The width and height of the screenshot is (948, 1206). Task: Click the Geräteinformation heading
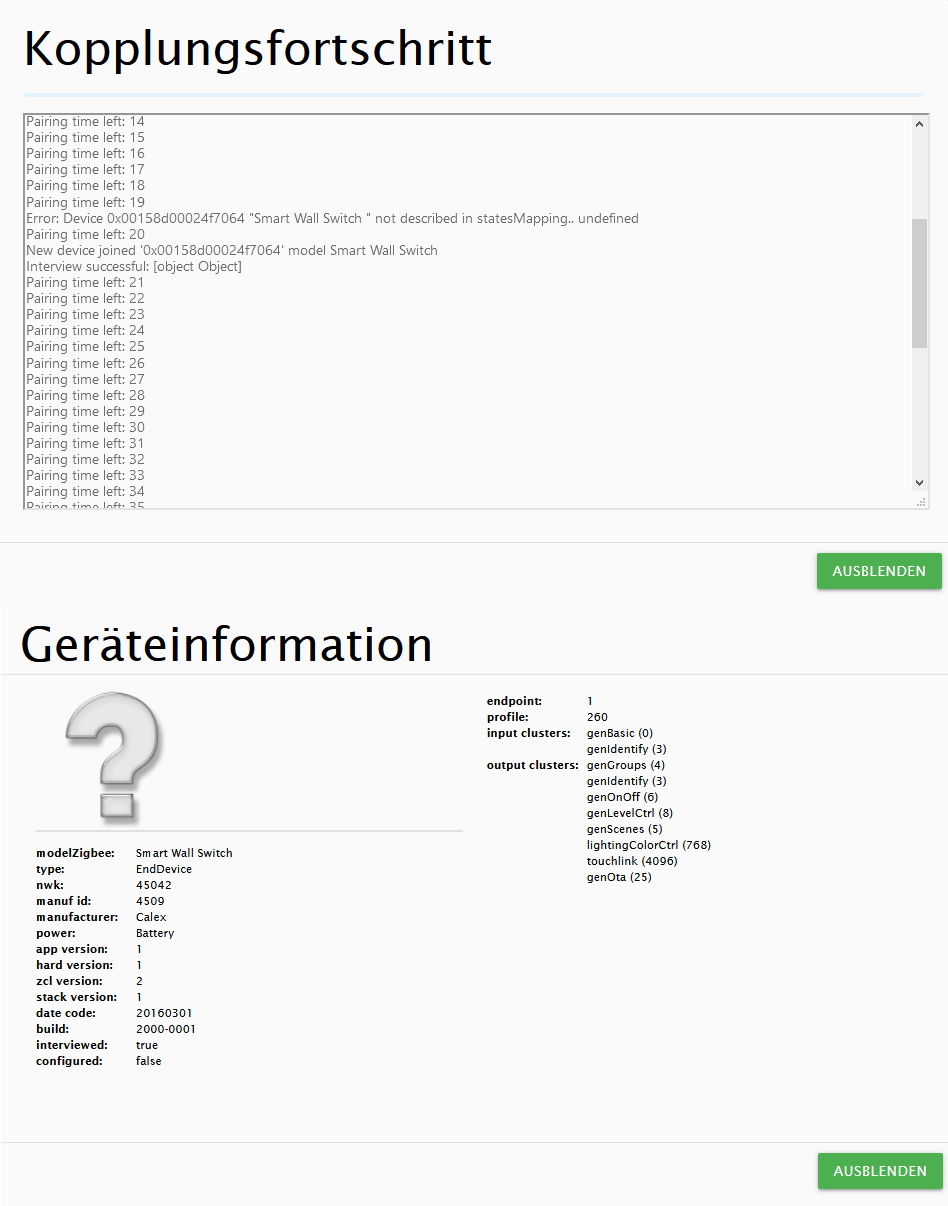coord(227,645)
